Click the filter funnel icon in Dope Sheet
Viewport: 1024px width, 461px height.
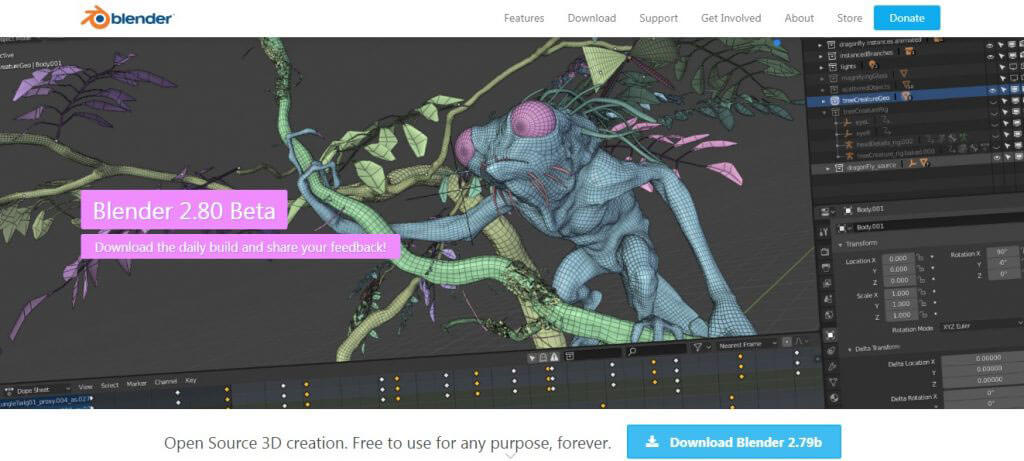click(697, 347)
